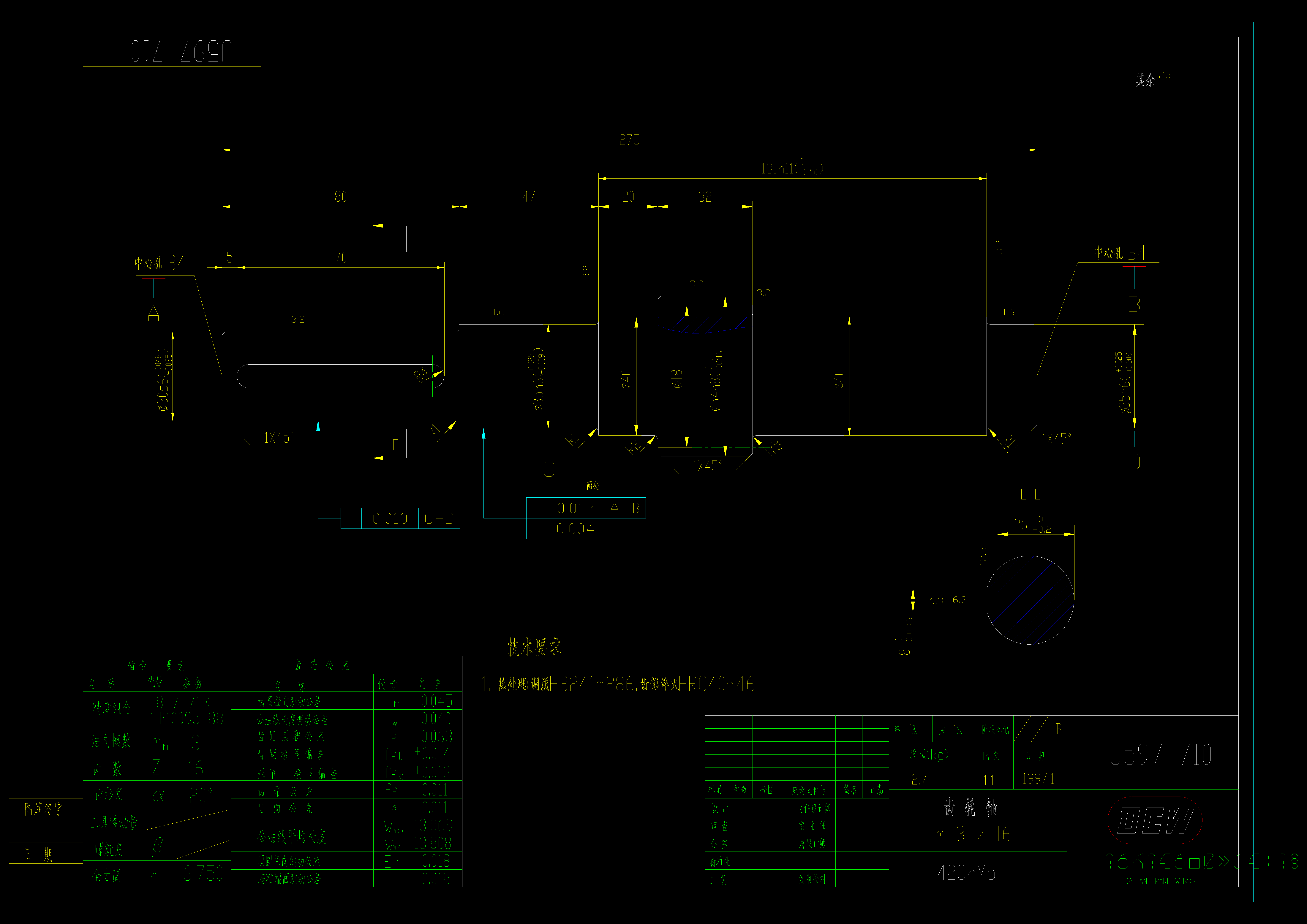This screenshot has width=1307, height=924.
Task: Select the DCW company logo
Action: [x=1155, y=820]
